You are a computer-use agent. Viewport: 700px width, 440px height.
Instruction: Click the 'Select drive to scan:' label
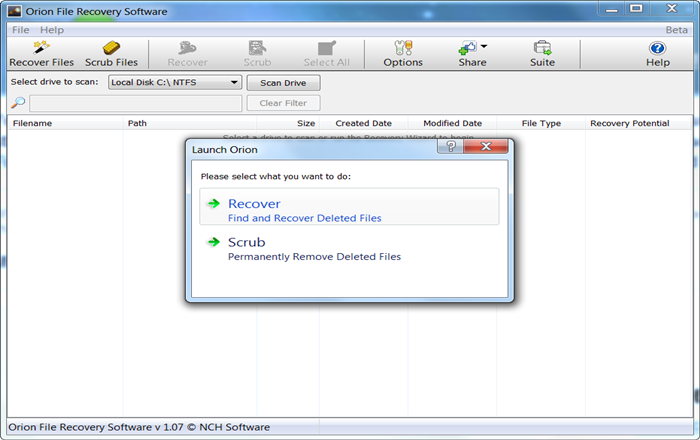click(x=54, y=82)
